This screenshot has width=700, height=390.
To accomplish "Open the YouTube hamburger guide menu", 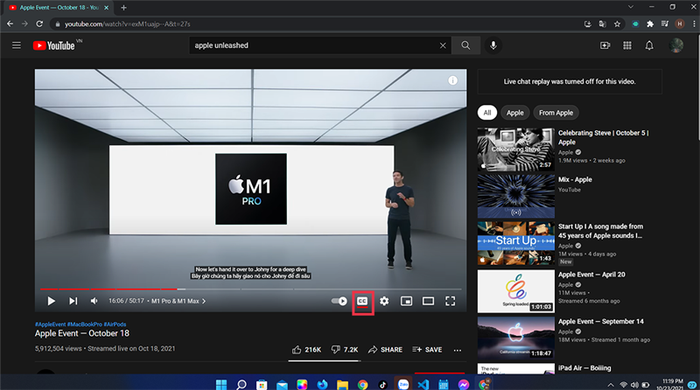I will (x=17, y=45).
